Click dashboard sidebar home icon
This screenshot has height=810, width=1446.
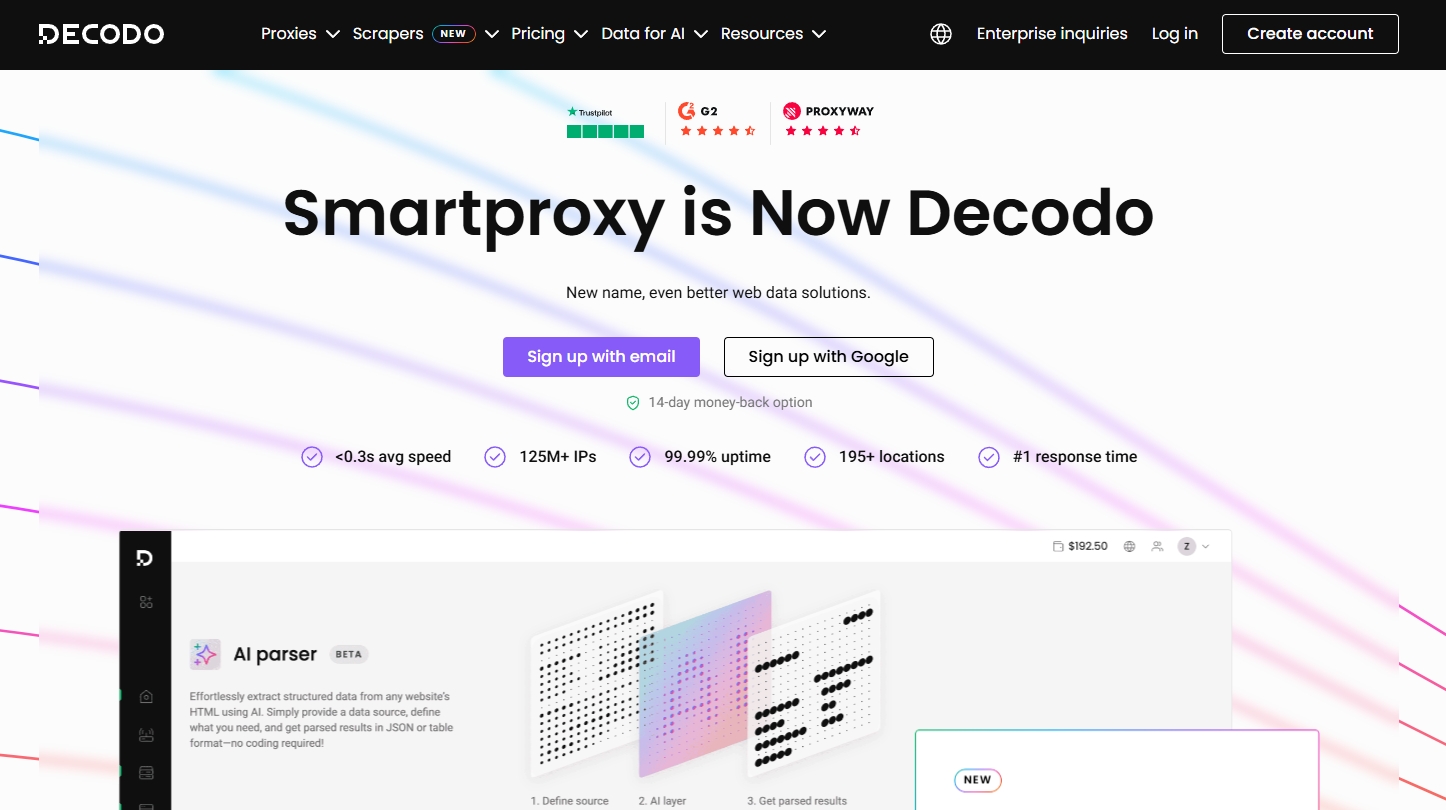[x=146, y=696]
